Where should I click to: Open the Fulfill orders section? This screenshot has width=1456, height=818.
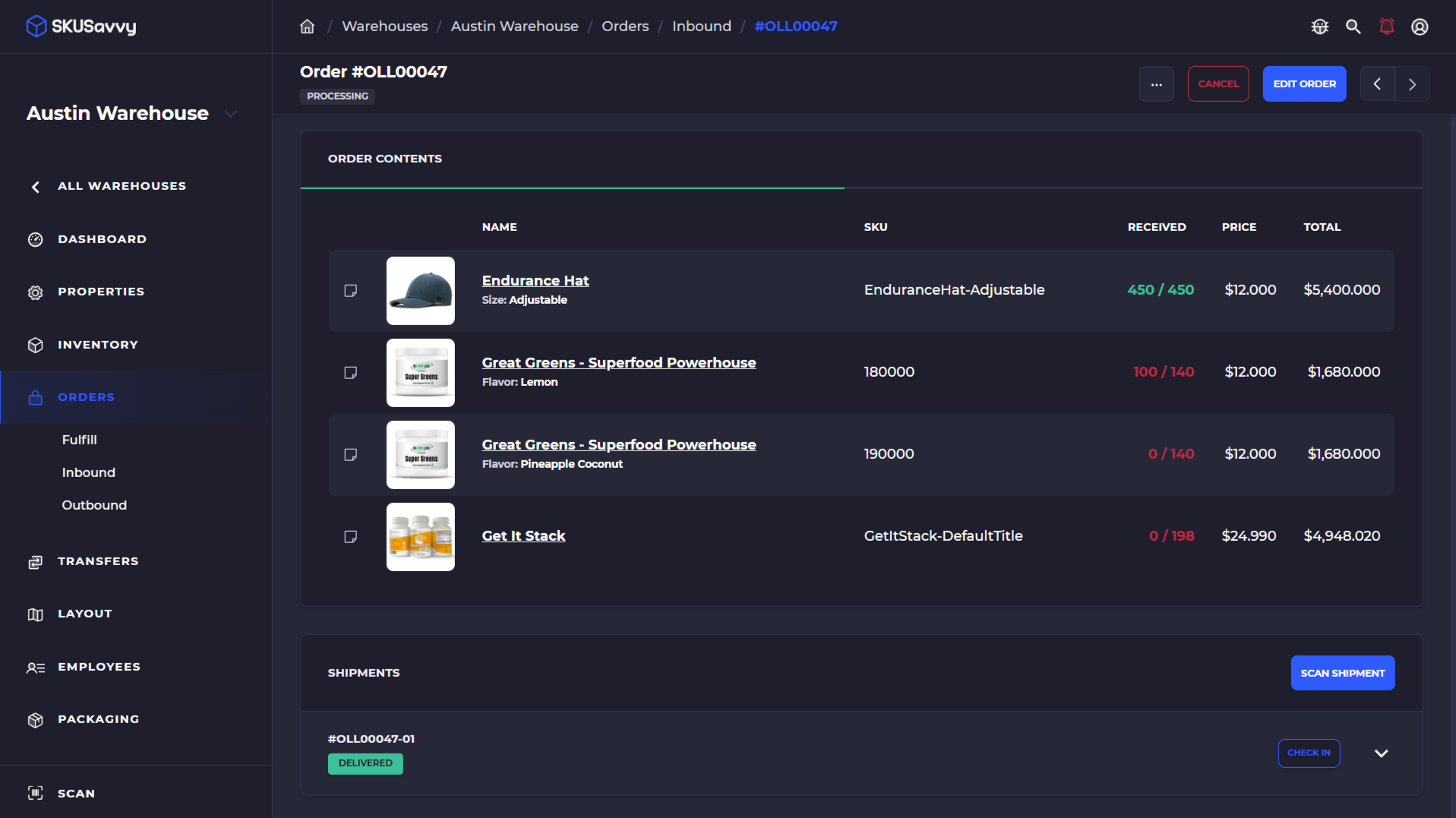pyautogui.click(x=79, y=440)
